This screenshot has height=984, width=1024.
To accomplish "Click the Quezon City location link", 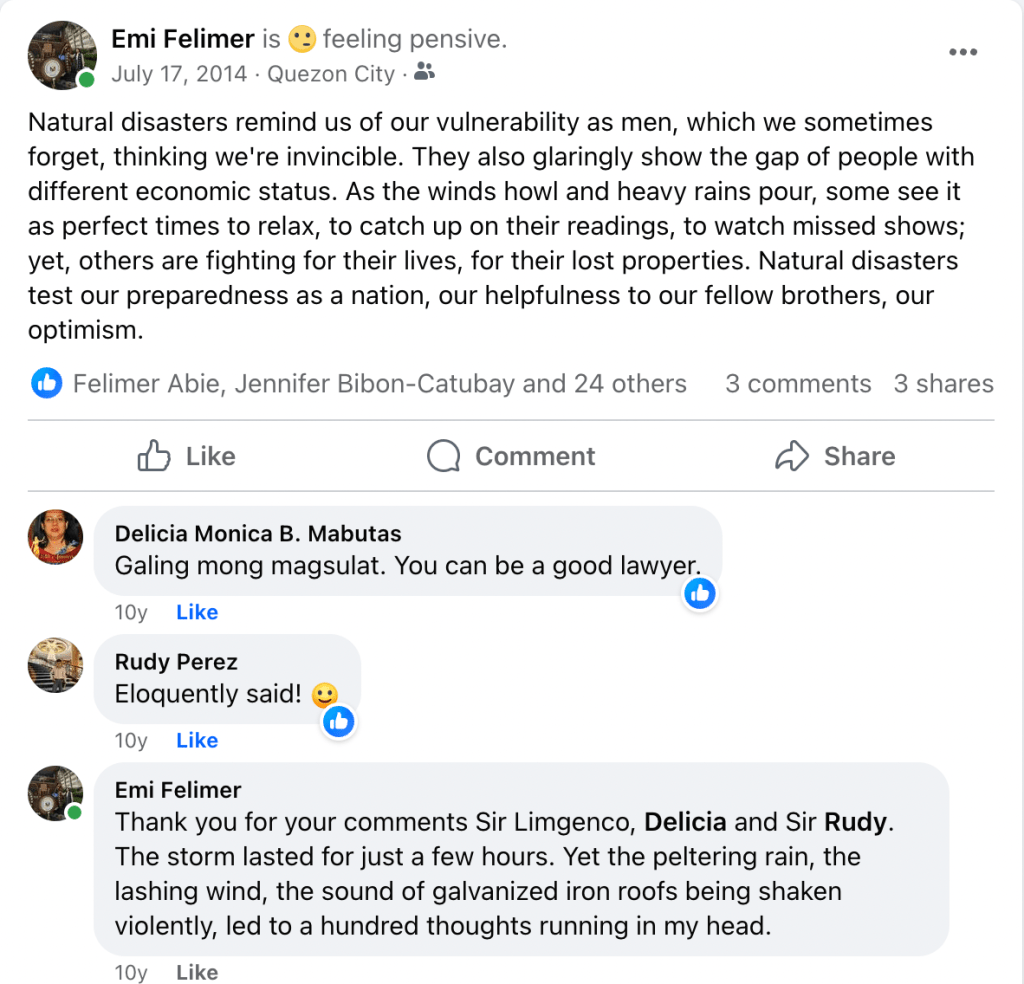I will click(x=330, y=73).
